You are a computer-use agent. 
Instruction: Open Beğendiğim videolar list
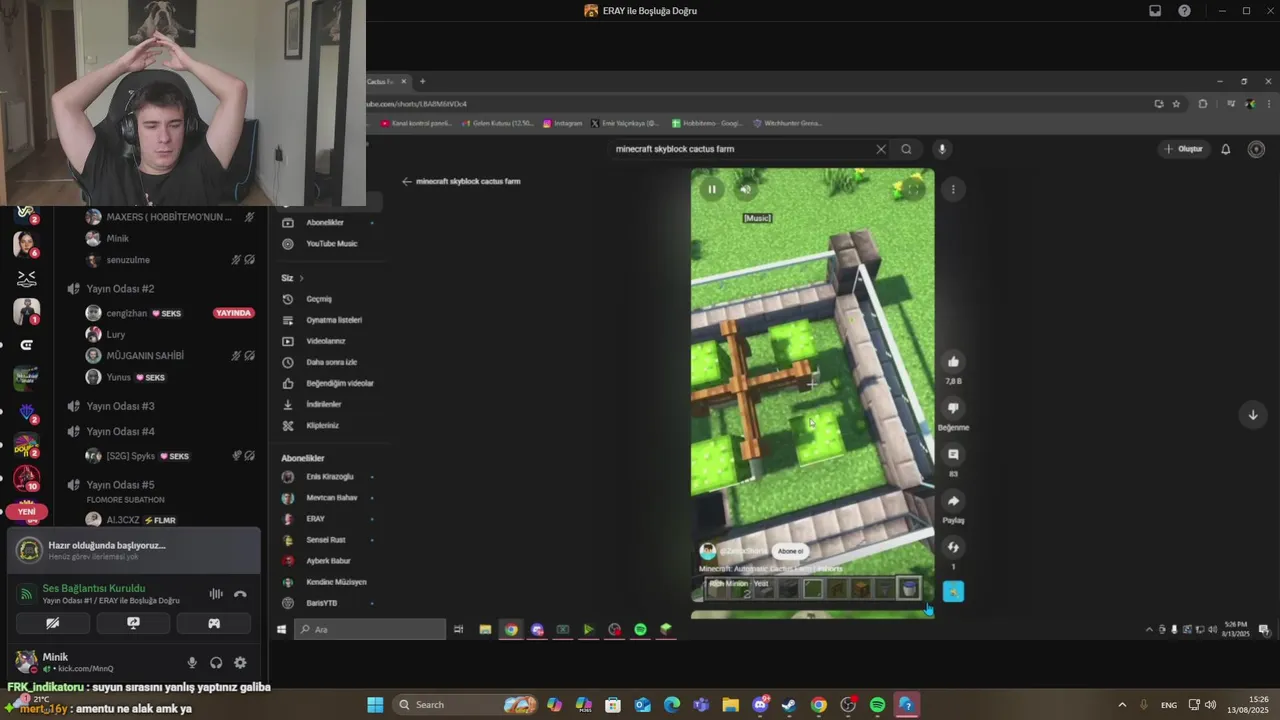pos(339,383)
